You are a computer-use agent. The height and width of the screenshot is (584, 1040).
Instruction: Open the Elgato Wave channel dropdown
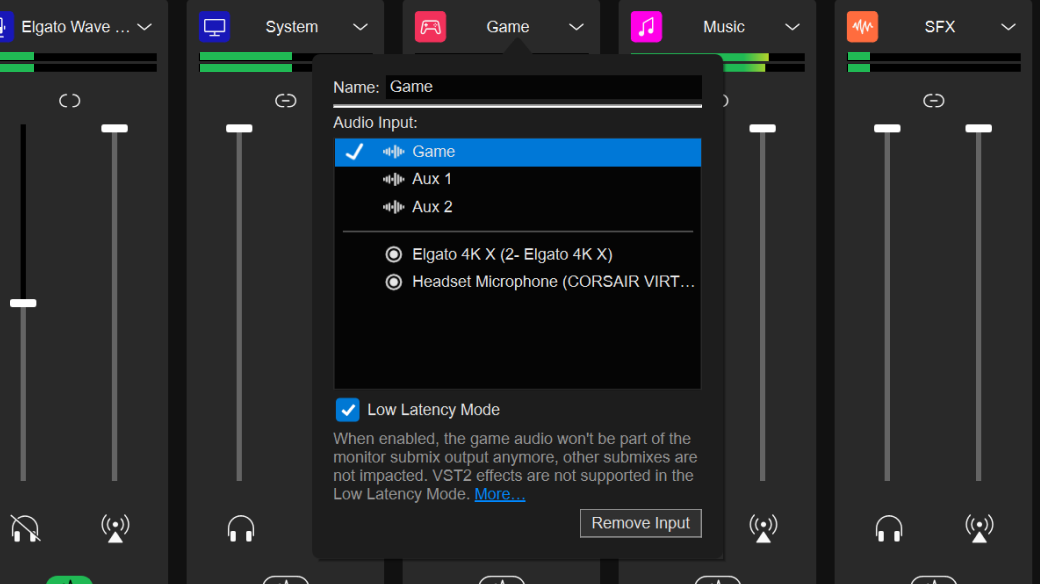click(x=146, y=27)
